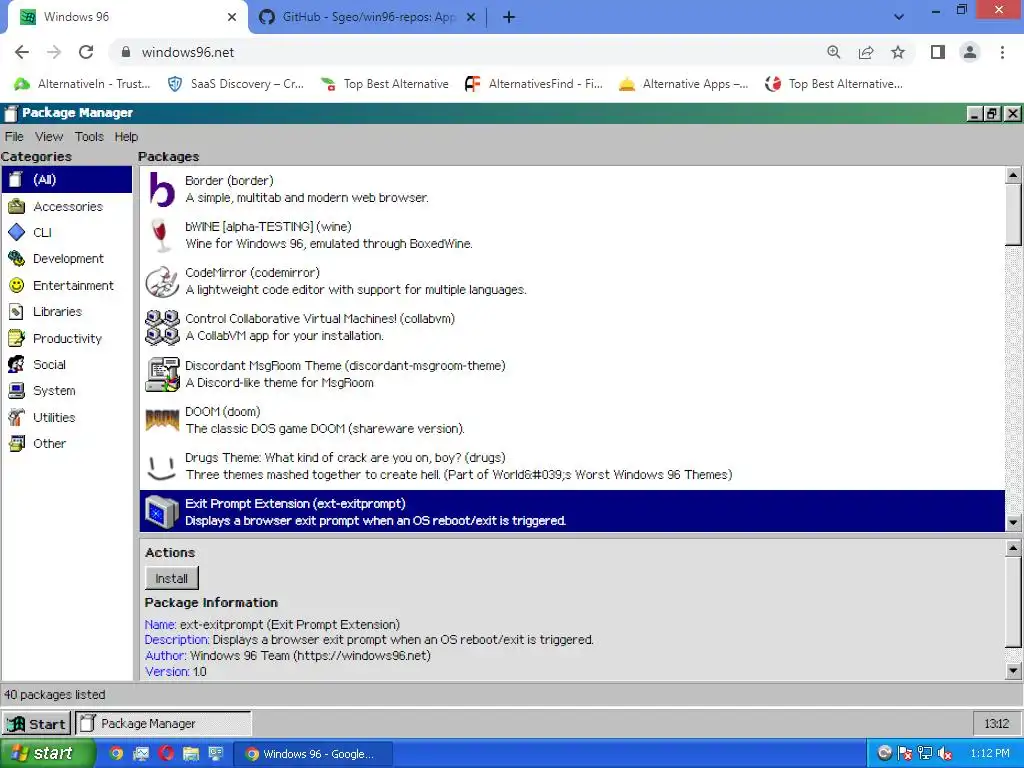Click the Discordant MsgRoom Theme icon
Viewport: 1024px width, 768px height.
pos(162,374)
